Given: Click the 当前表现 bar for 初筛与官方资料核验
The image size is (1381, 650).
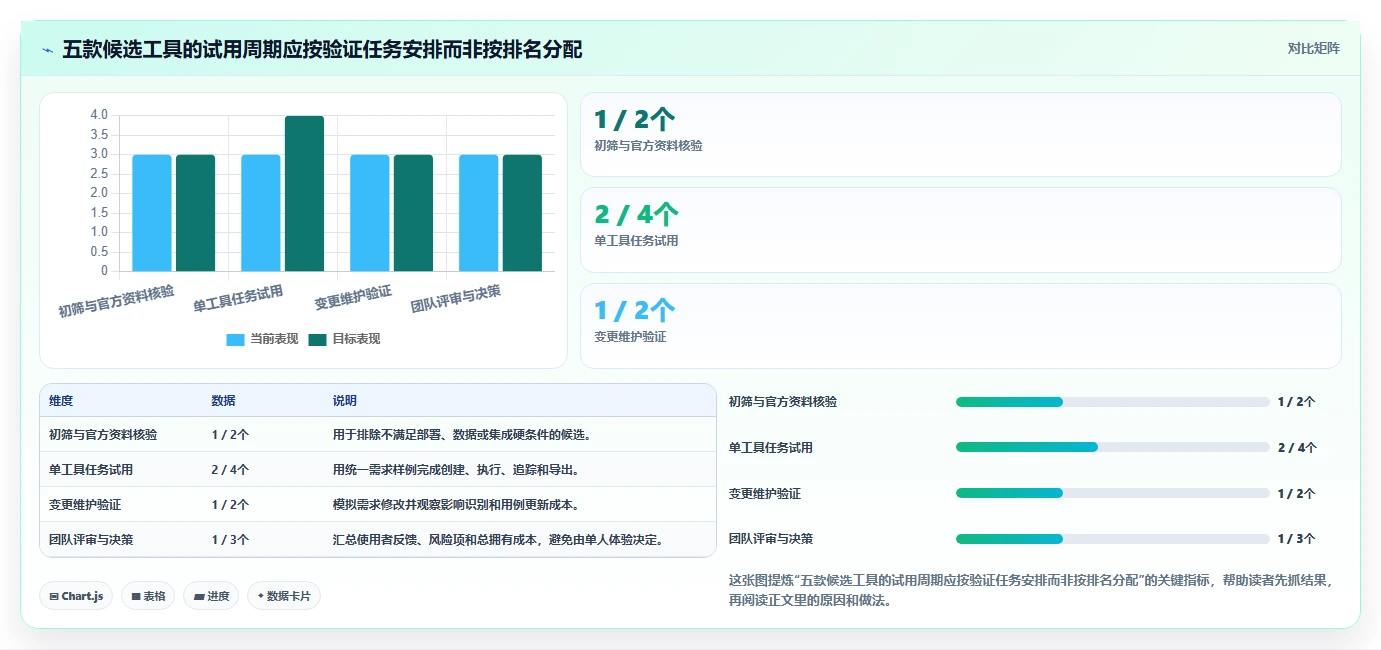Looking at the screenshot, I should [151, 213].
